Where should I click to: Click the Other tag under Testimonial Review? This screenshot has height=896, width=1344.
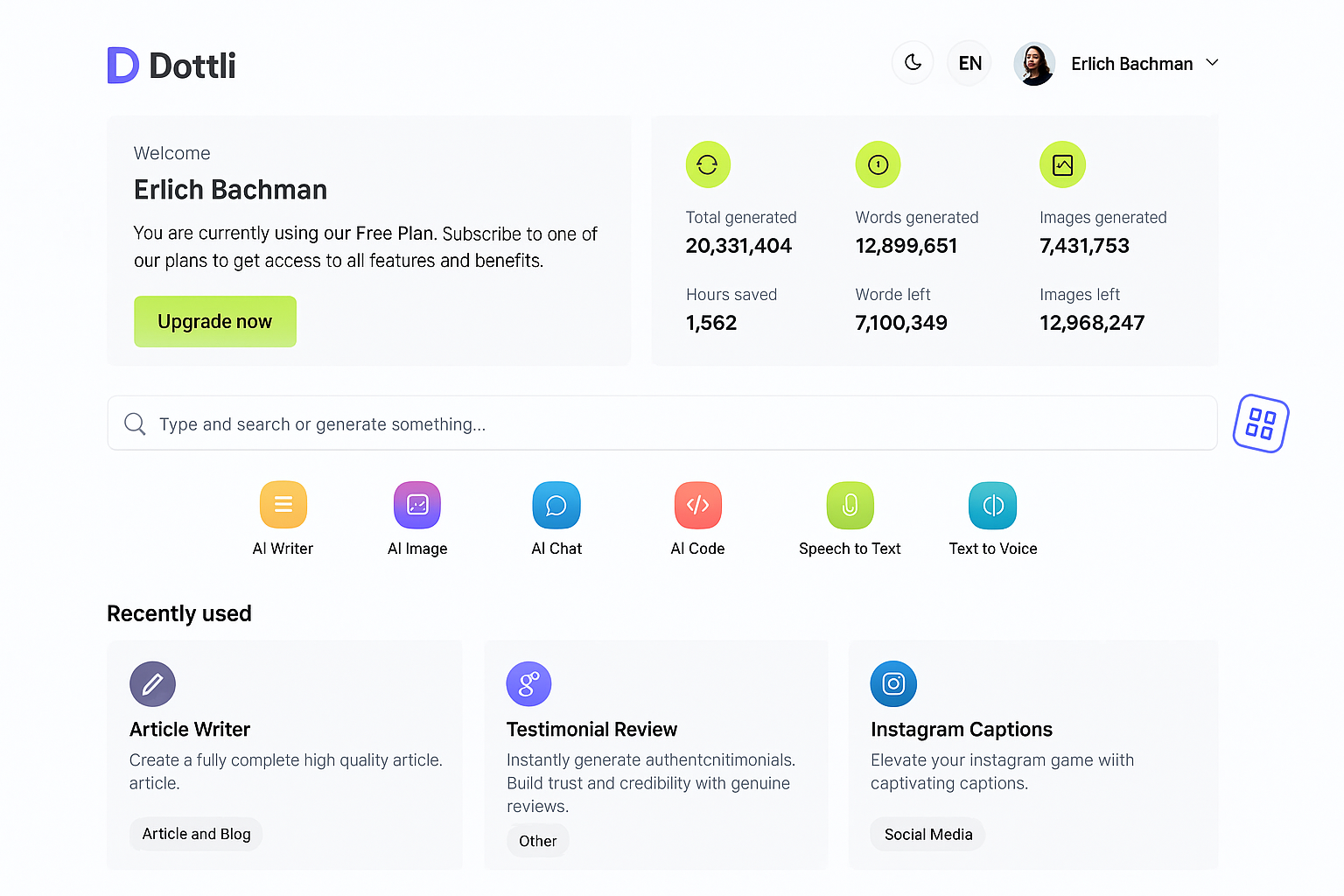click(537, 840)
